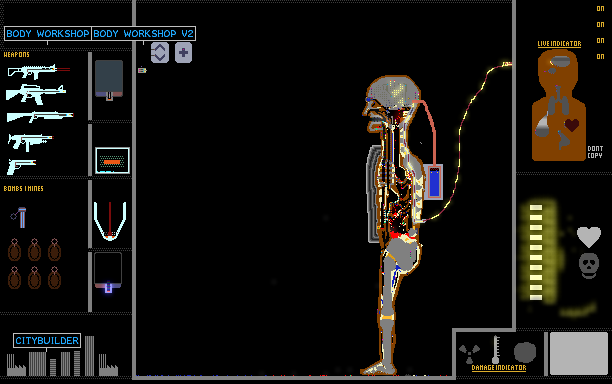The height and width of the screenshot is (384, 612).
Task: Click the Live Indicator label
Action: click(559, 44)
